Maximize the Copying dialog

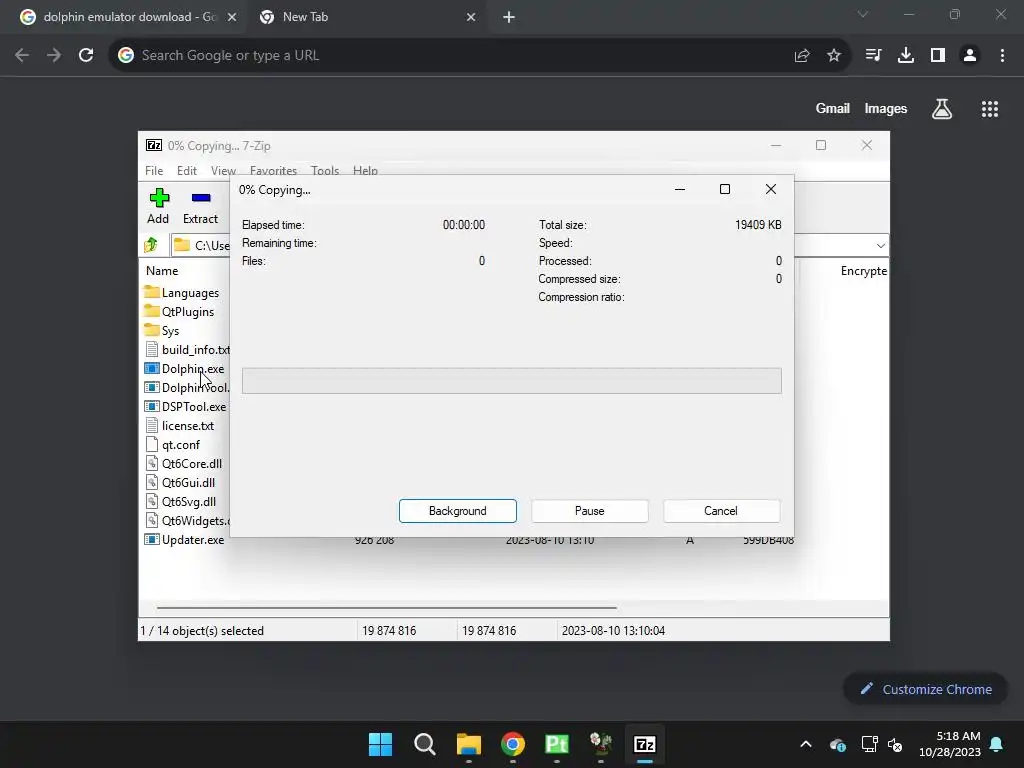tap(725, 189)
